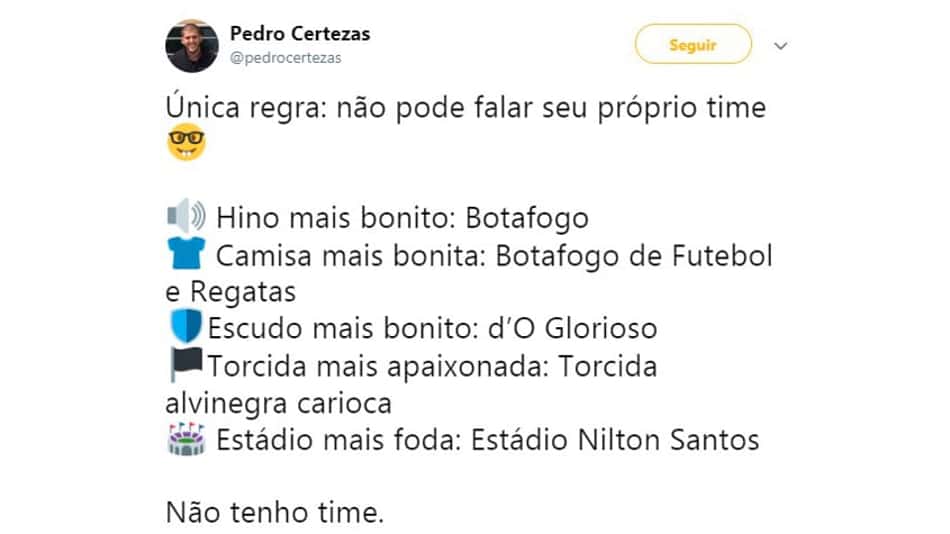Click the Seguir follow button

693,44
